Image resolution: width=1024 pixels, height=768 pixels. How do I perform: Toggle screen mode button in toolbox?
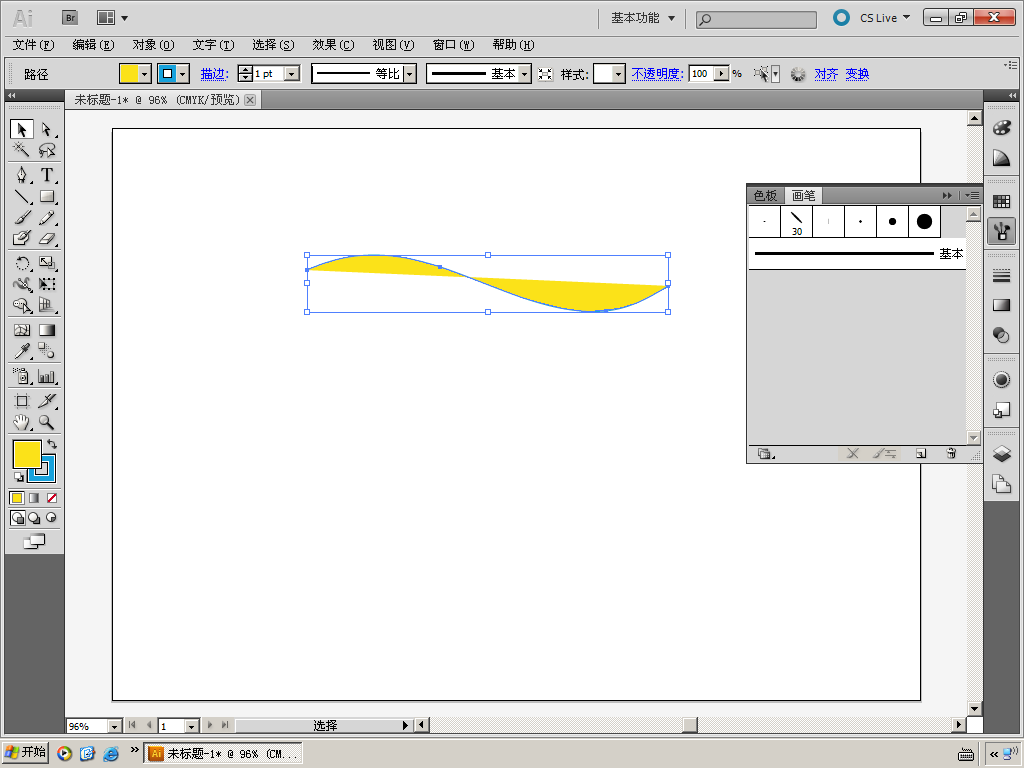tap(34, 541)
